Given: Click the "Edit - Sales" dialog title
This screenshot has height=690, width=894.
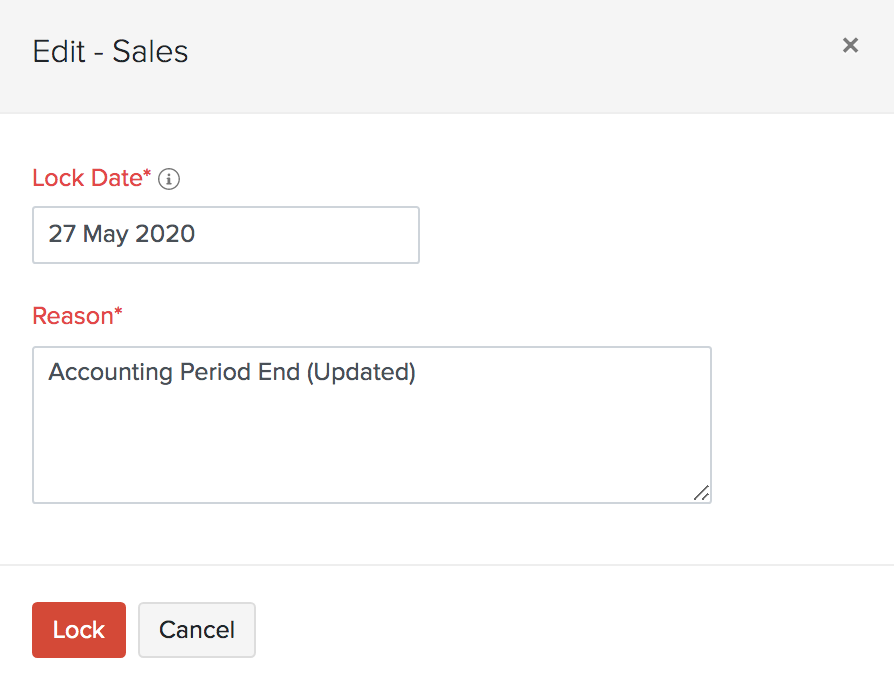Looking at the screenshot, I should 110,52.
